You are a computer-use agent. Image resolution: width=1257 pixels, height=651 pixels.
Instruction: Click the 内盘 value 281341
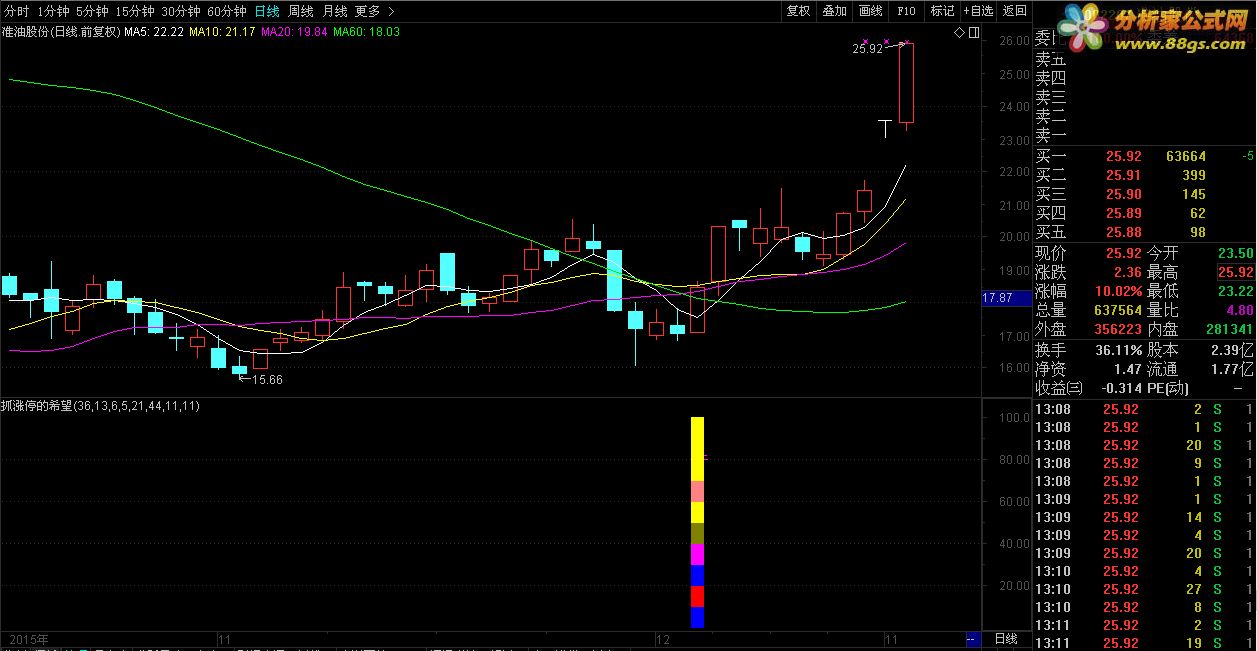click(x=1228, y=329)
